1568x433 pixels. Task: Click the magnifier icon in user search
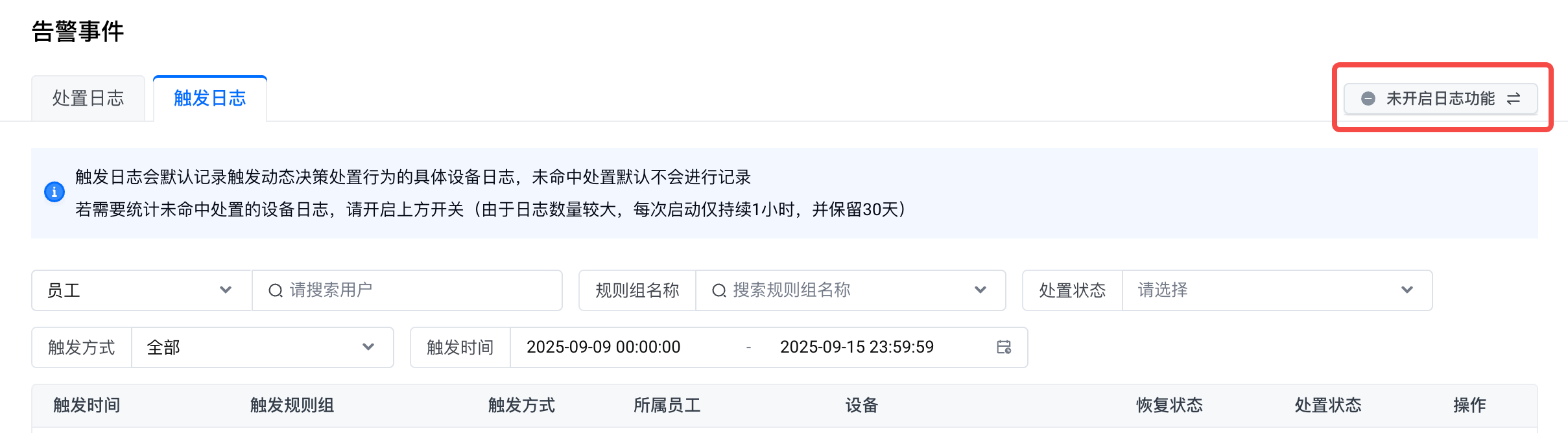click(x=276, y=290)
